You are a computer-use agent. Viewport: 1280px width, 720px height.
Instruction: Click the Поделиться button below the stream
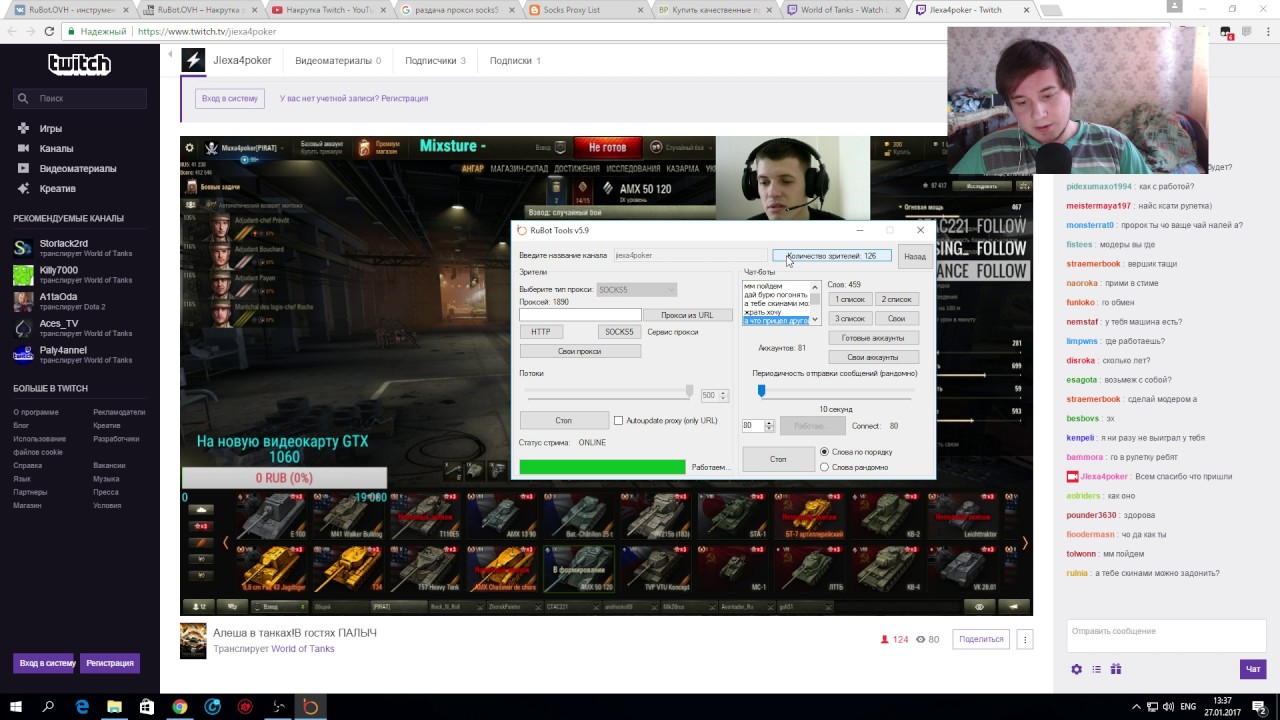point(981,639)
